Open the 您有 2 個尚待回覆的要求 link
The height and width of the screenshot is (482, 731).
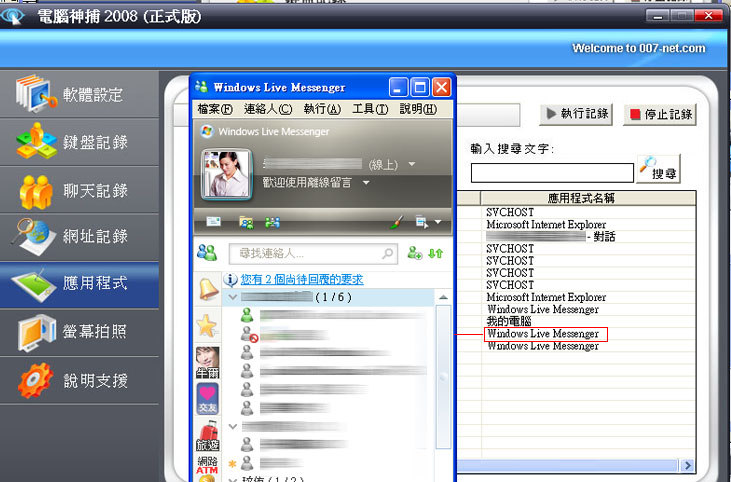(x=302, y=280)
